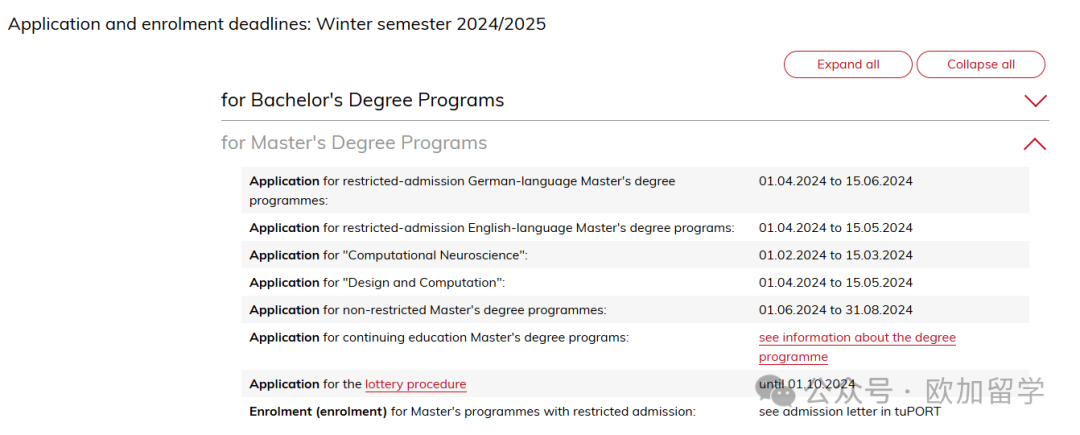This screenshot has height=435, width=1080.
Task: Select the Enrolment for restricted admission row label
Action: pos(472,412)
